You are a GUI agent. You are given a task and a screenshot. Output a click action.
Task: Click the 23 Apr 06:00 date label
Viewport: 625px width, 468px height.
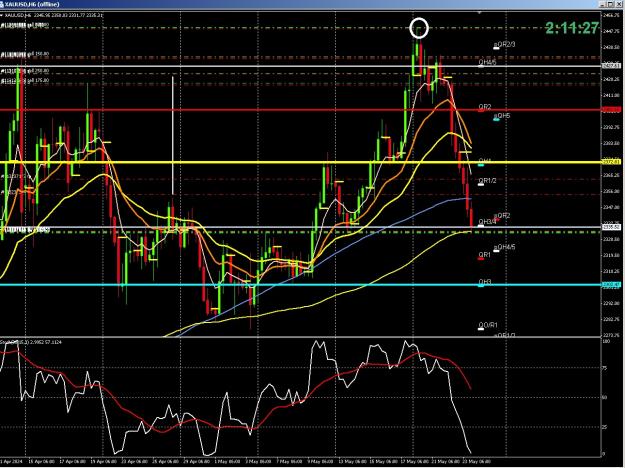pos(134,461)
